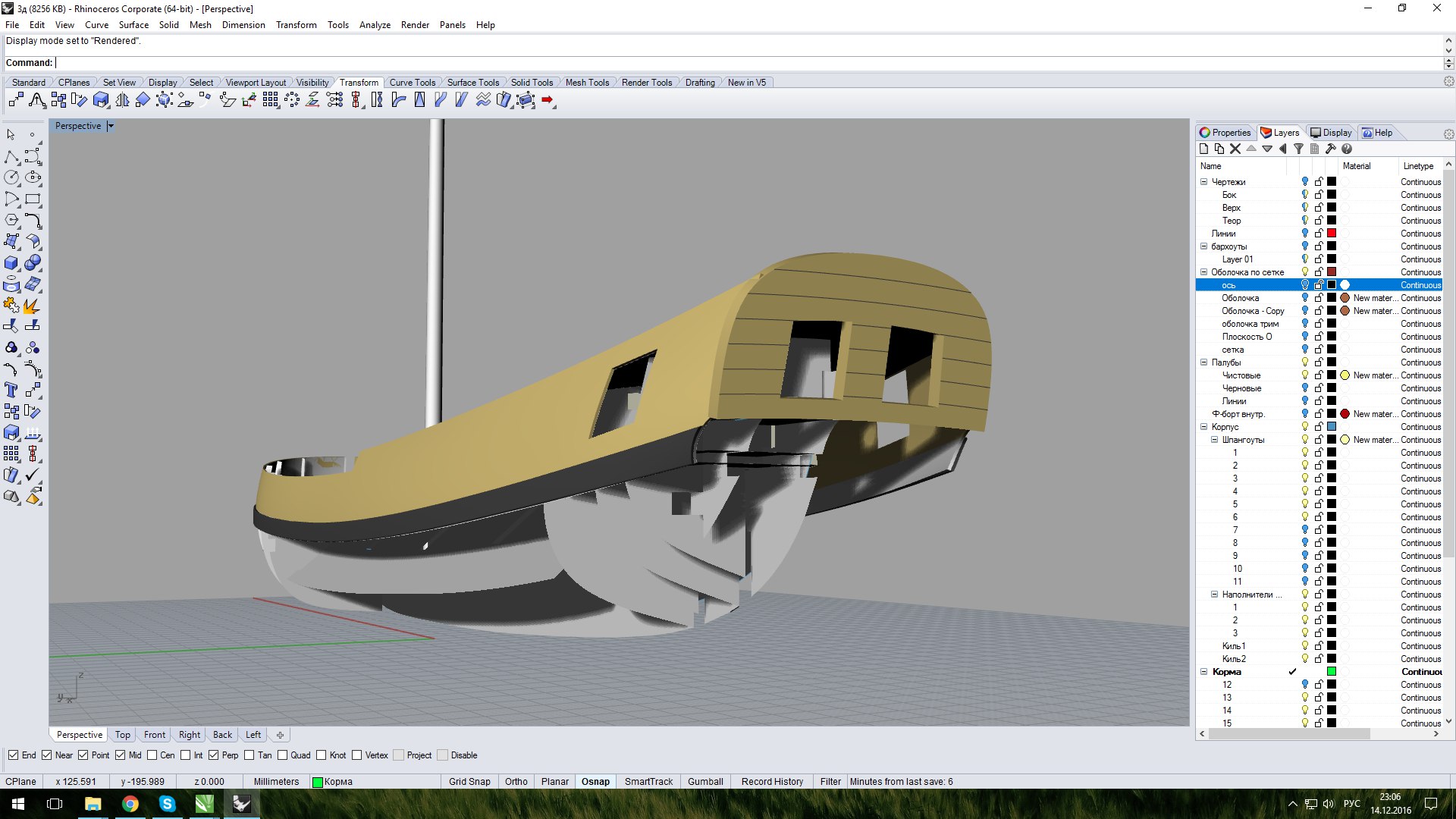Open the Perspective viewport dropdown arrow
The image size is (1456, 819).
pyautogui.click(x=110, y=127)
